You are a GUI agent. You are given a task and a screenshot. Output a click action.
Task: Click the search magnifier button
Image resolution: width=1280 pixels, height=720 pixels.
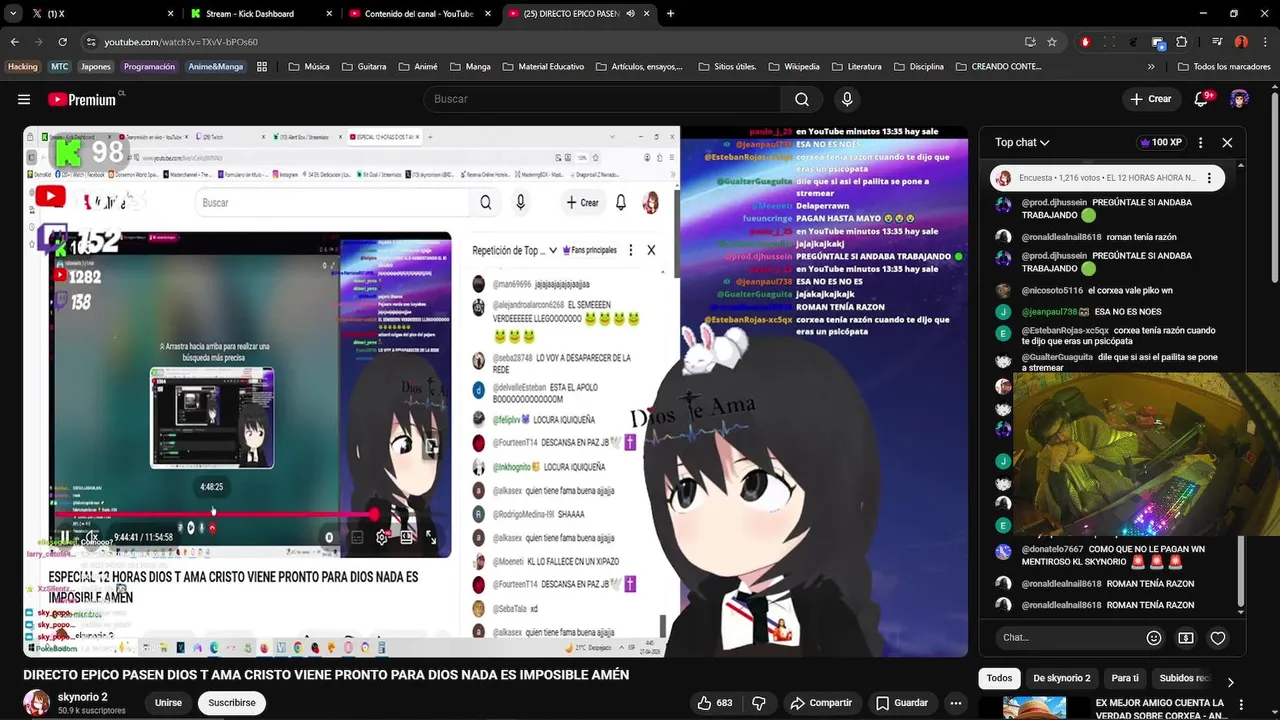802,99
